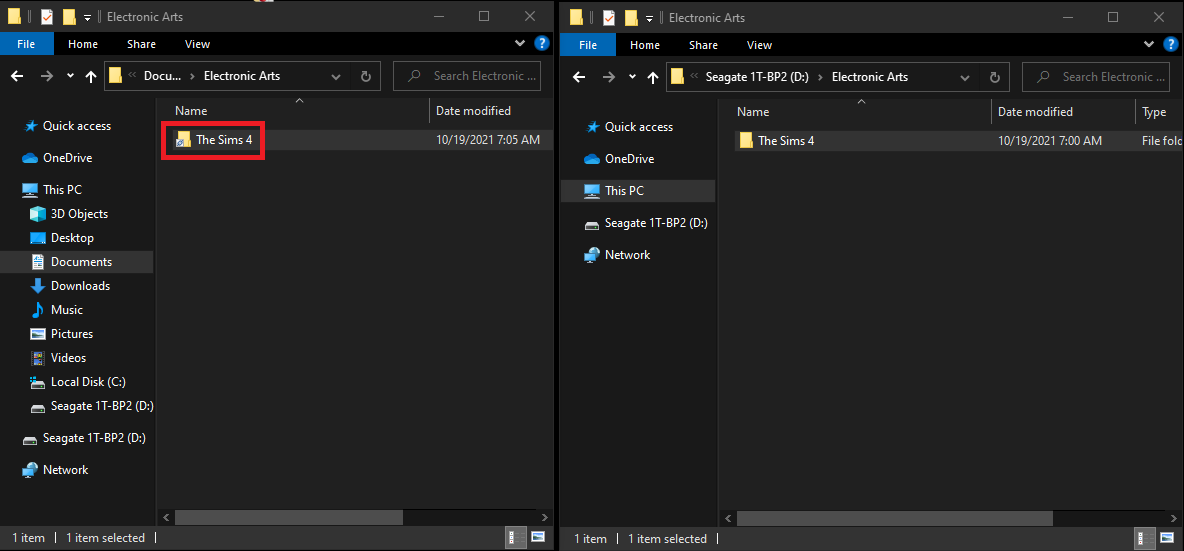
Task: Open Customize Quick Access Toolbar dropdown, right window
Action: [x=649, y=17]
